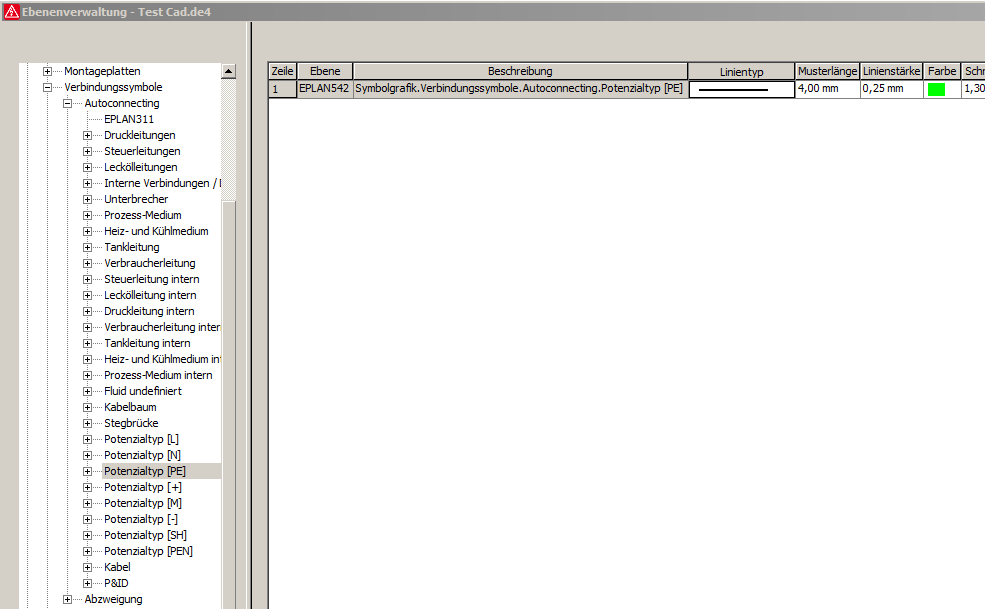Viewport: 985px width, 609px height.
Task: Edit the 0,25 mm Linienstärke cell
Action: 891,89
